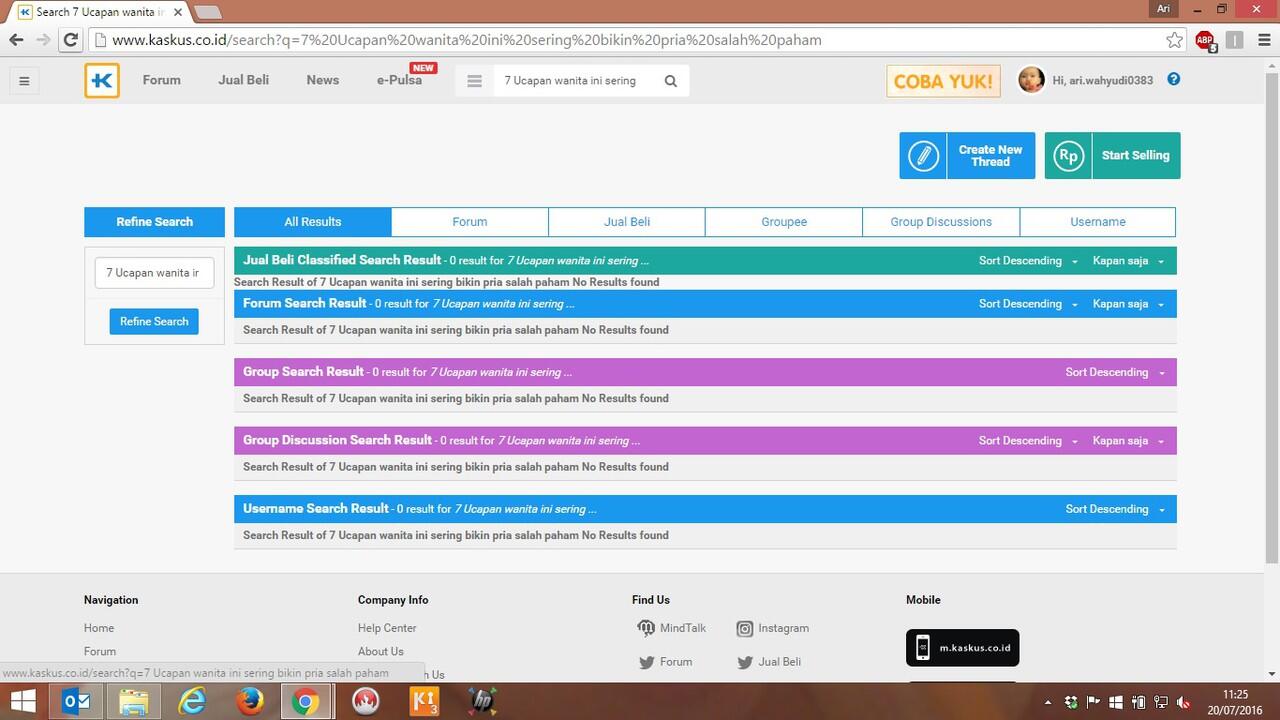Open e-Pulsa in top navigation
The image size is (1280, 720).
(x=400, y=80)
